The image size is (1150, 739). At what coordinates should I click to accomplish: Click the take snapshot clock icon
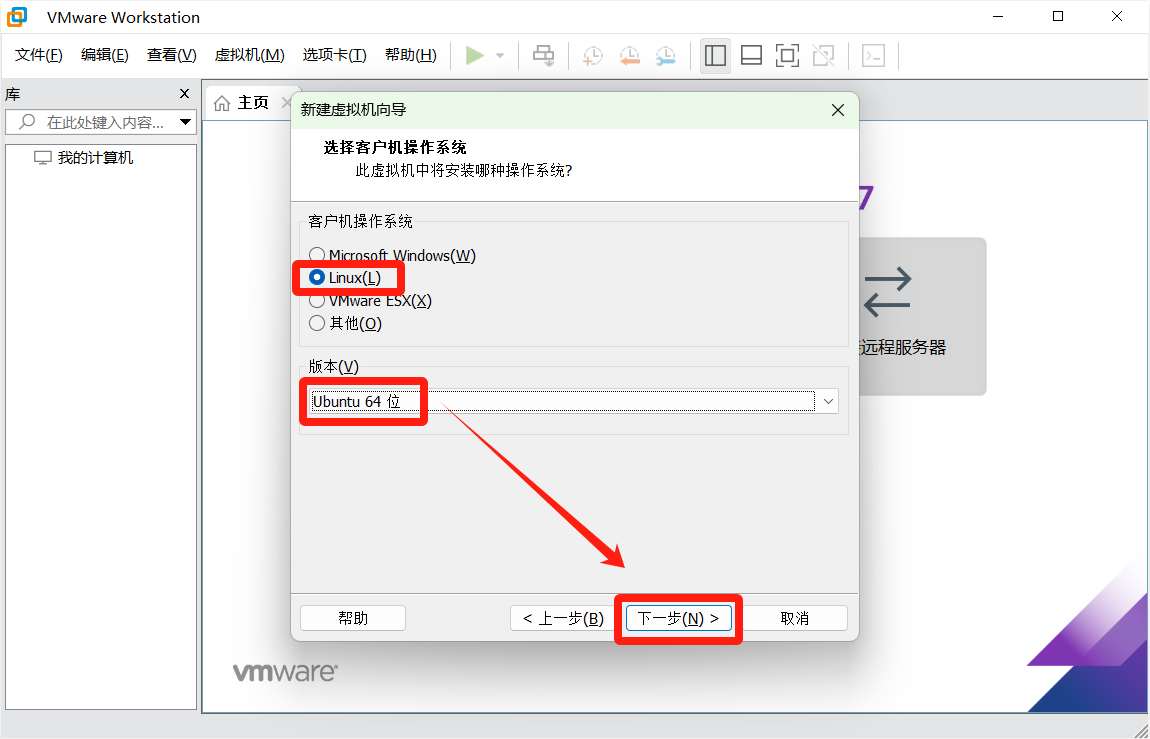[x=593, y=56]
